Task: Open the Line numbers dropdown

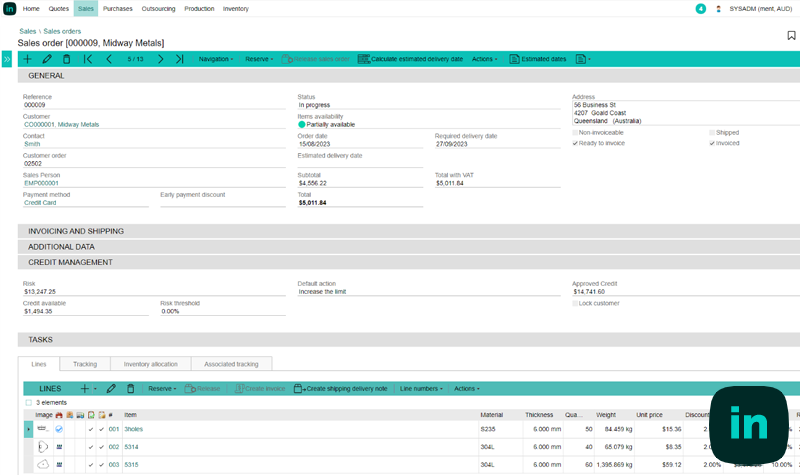Action: 421,389
